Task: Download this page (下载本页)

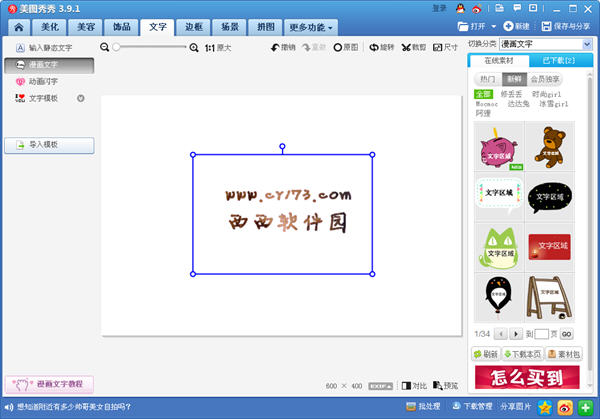Action: pos(522,354)
